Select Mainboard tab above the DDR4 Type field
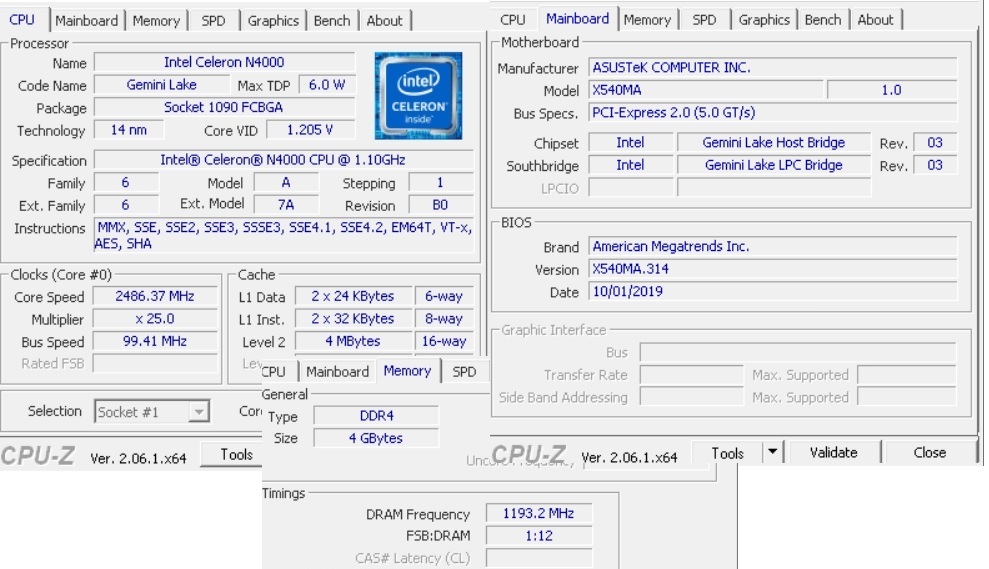The width and height of the screenshot is (989, 569). coord(337,371)
